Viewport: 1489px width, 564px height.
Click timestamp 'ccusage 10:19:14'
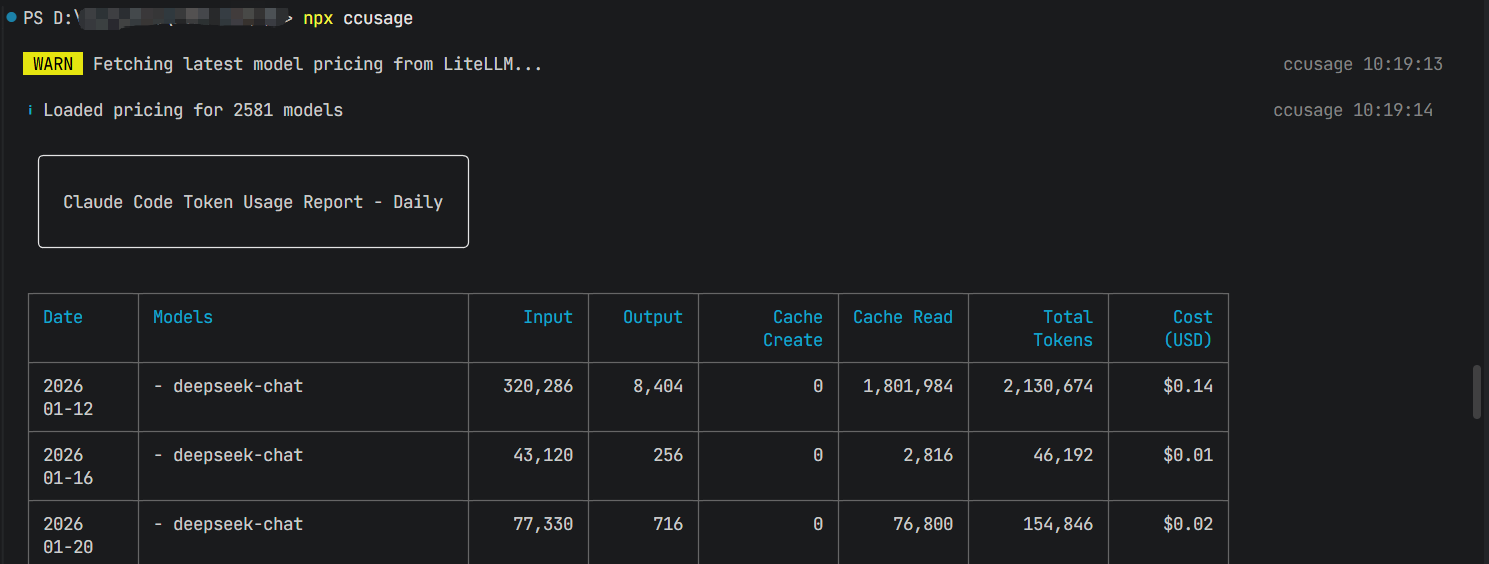[1353, 110]
